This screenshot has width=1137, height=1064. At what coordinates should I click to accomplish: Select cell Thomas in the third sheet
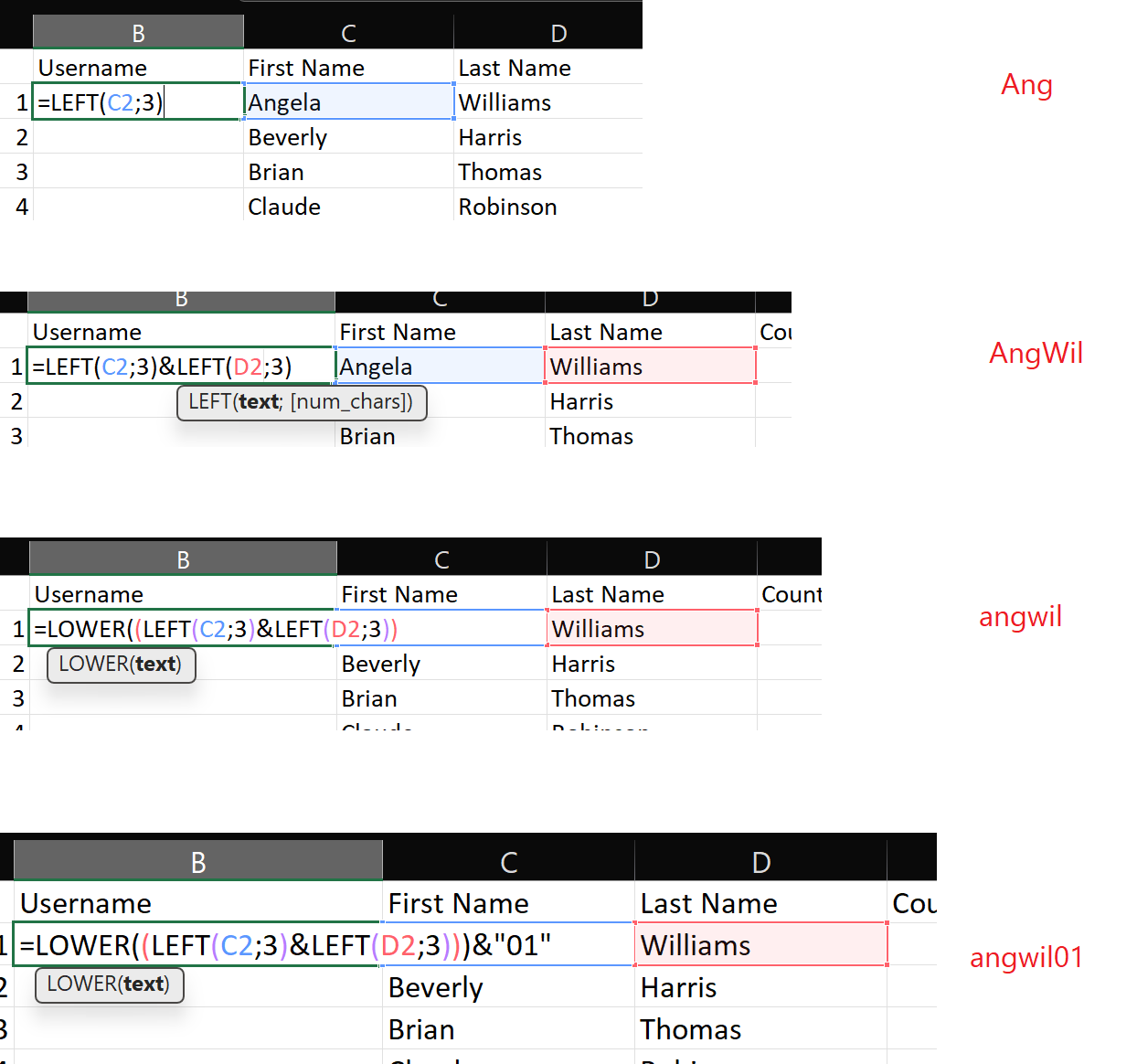[x=653, y=697]
